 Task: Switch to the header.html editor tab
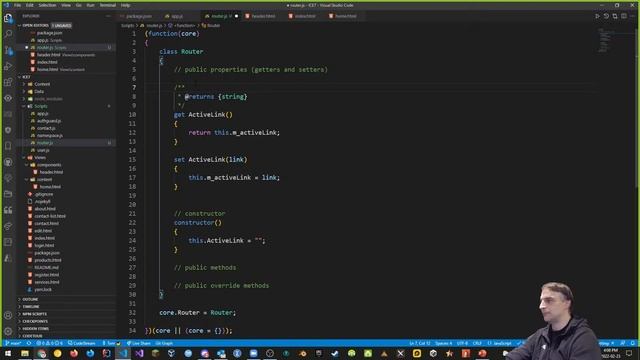(x=263, y=16)
